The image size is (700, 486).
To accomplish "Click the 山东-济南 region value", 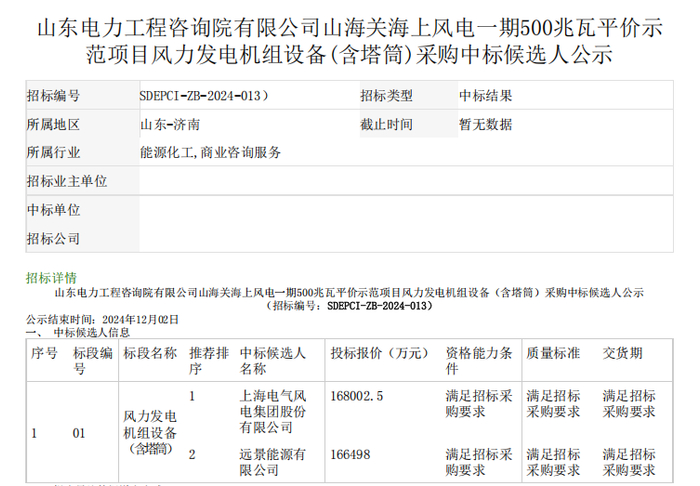I will tap(170, 124).
